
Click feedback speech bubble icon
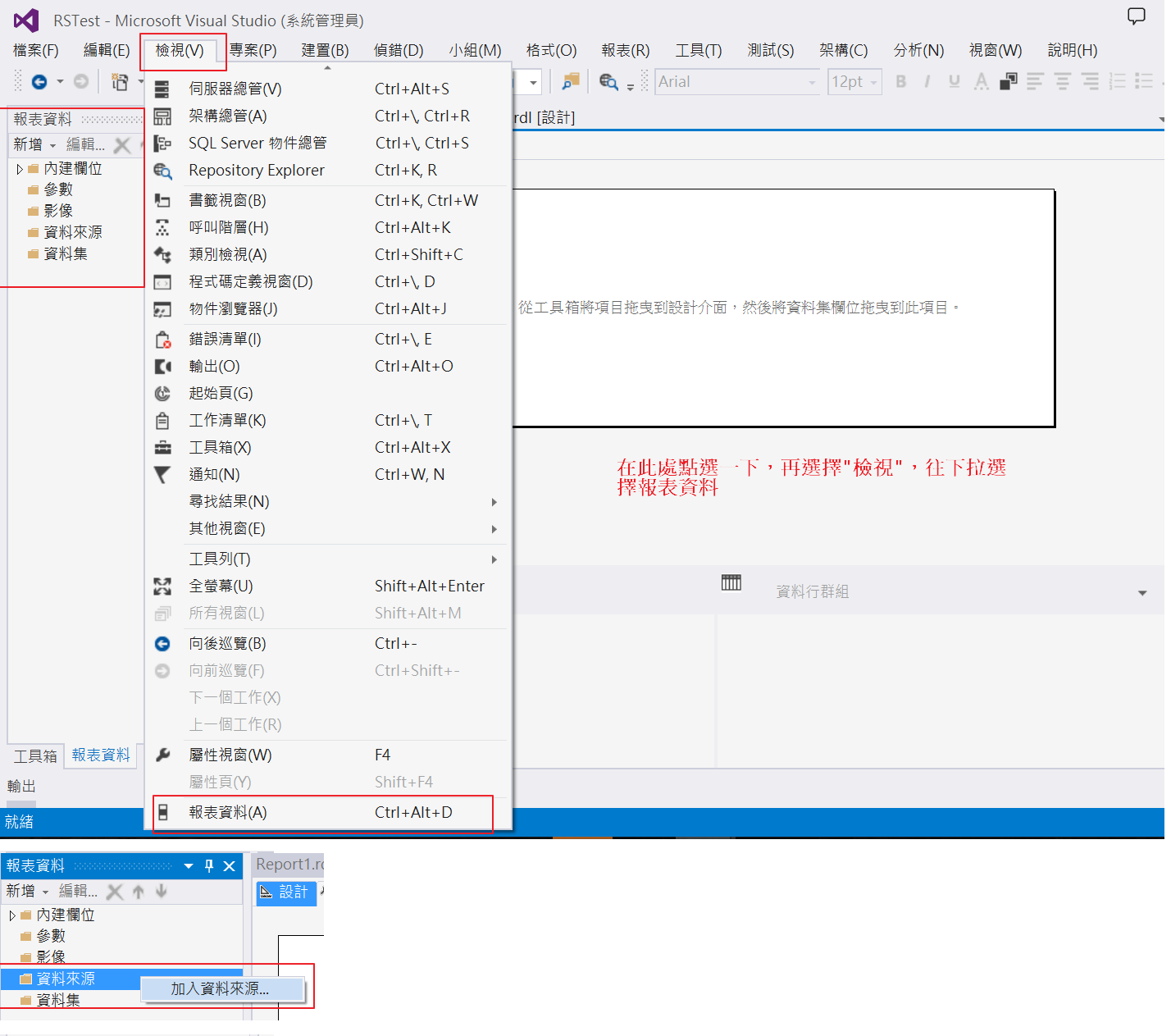click(x=1136, y=16)
